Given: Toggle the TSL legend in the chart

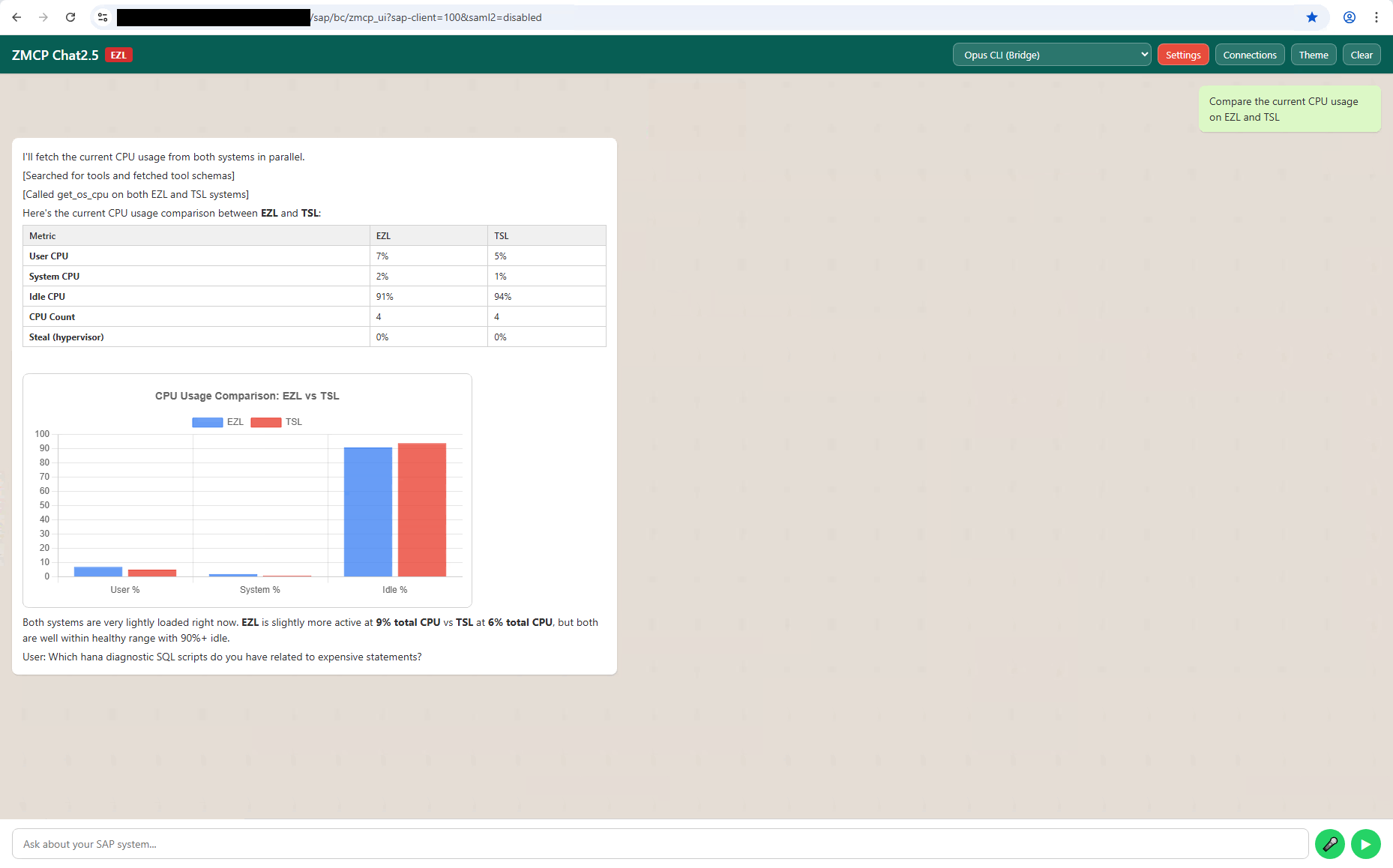Looking at the screenshot, I should click(277, 422).
